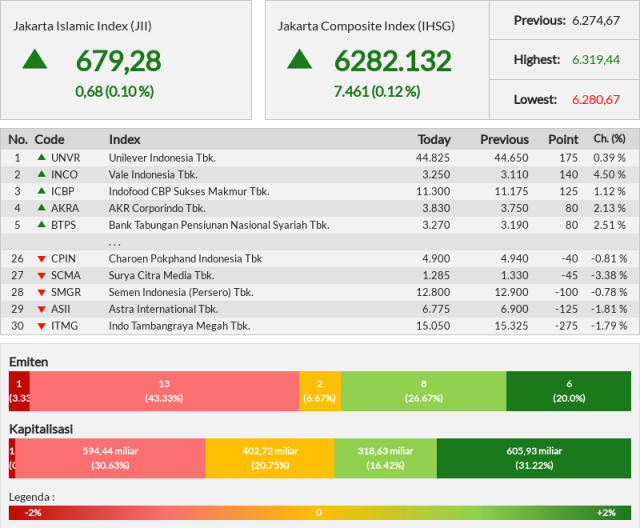Open Indofood CBP Sukses Makmur Tbk. row
Image resolution: width=640 pixels, height=528 pixels.
[x=189, y=191]
